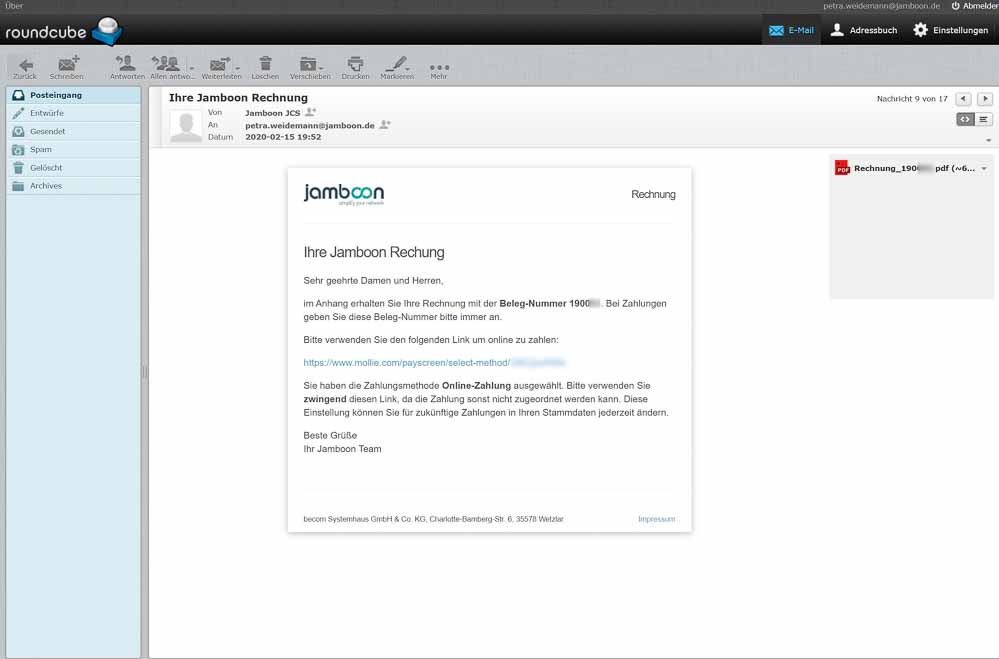Print the message with Drucken
Viewport: 999px width, 659px height.
(355, 68)
